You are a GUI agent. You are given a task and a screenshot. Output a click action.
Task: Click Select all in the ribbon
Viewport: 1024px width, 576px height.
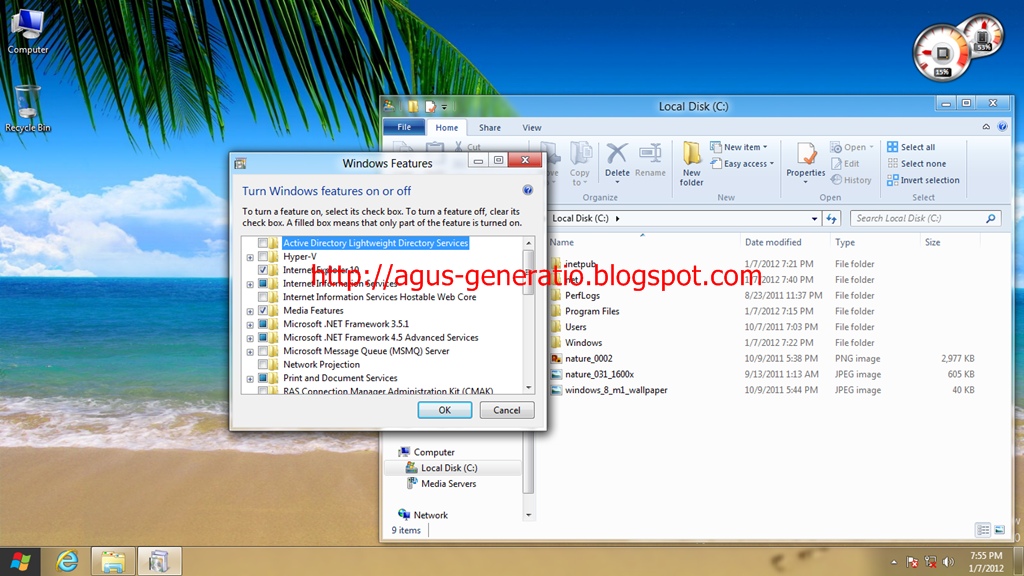click(911, 147)
